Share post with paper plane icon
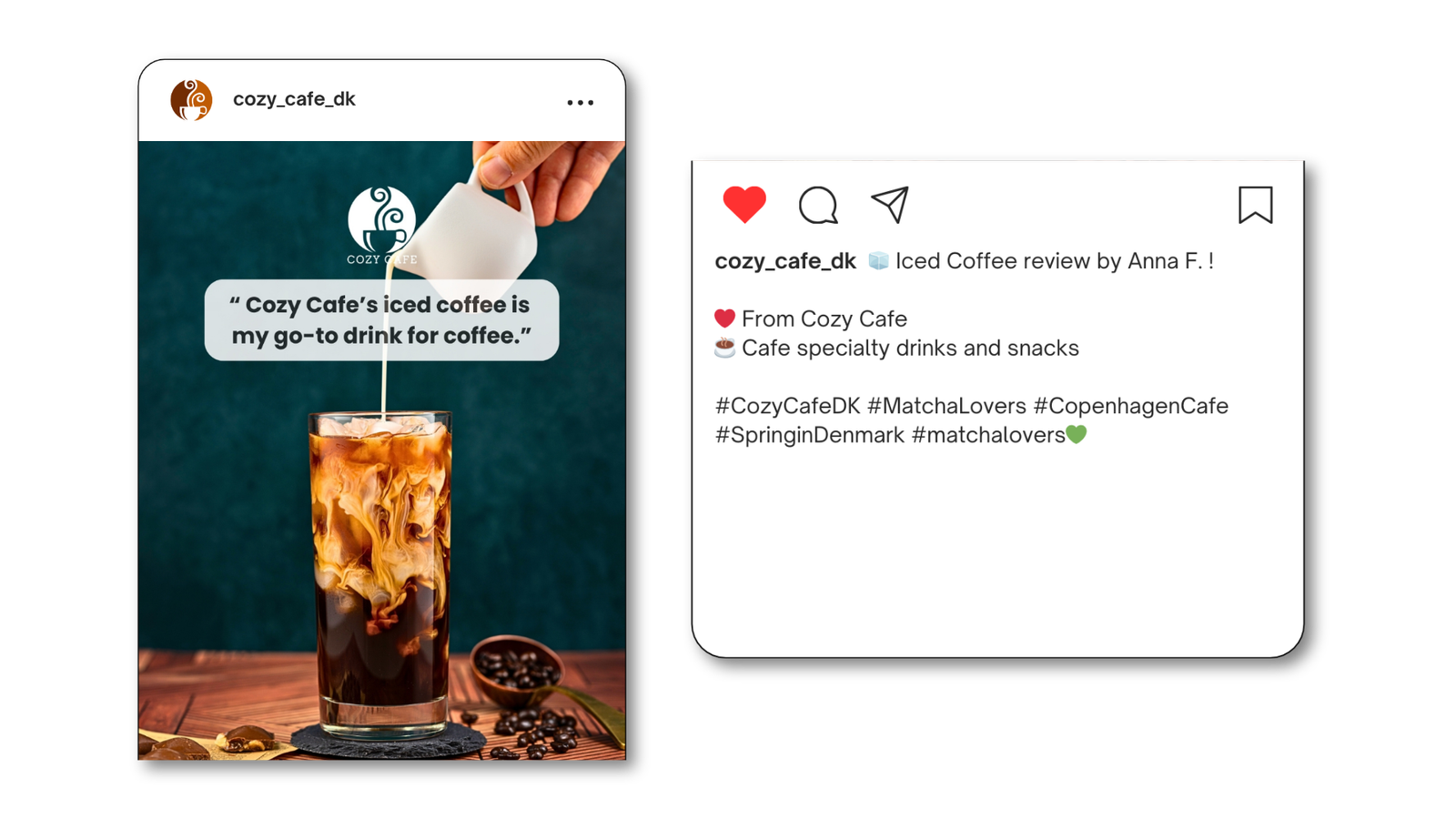The height and width of the screenshot is (819, 1456). coord(890,205)
